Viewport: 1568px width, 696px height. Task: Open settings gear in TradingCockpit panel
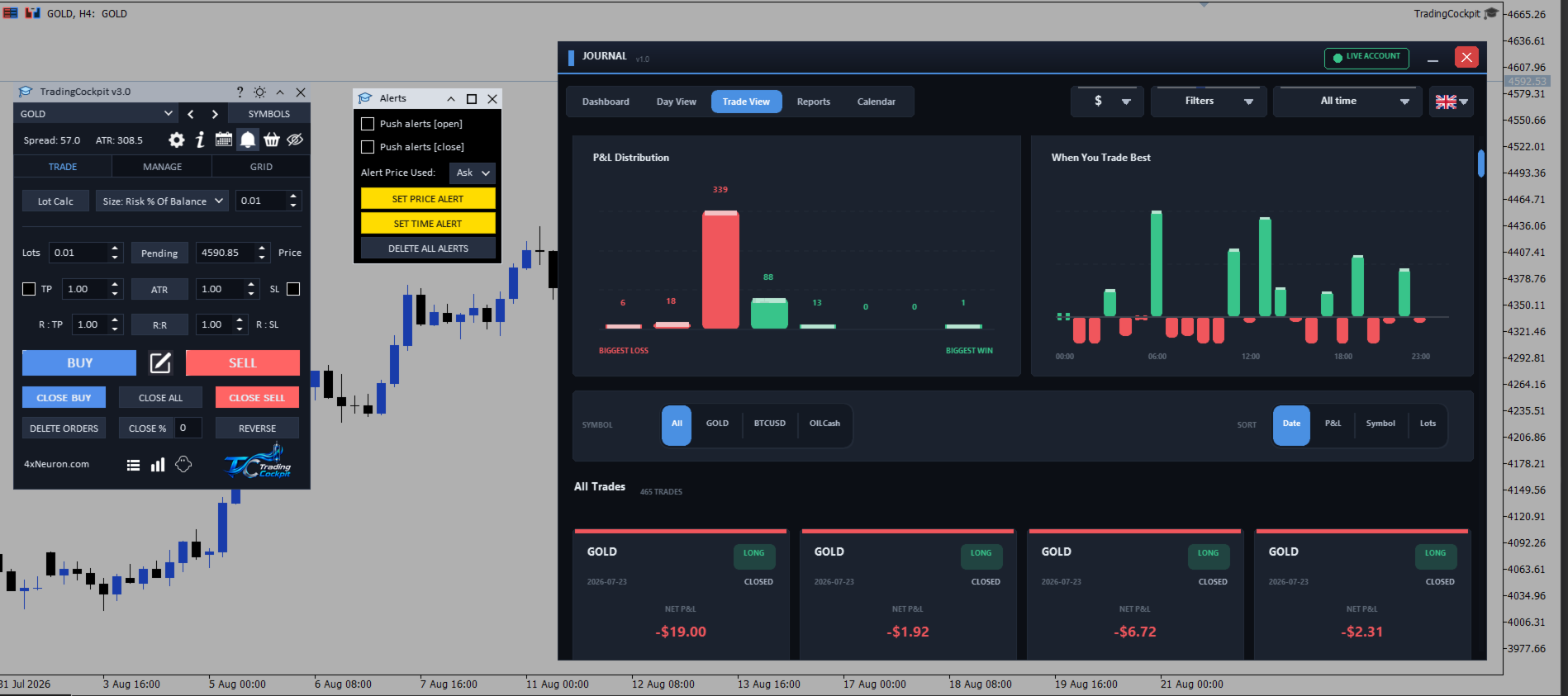(x=177, y=140)
